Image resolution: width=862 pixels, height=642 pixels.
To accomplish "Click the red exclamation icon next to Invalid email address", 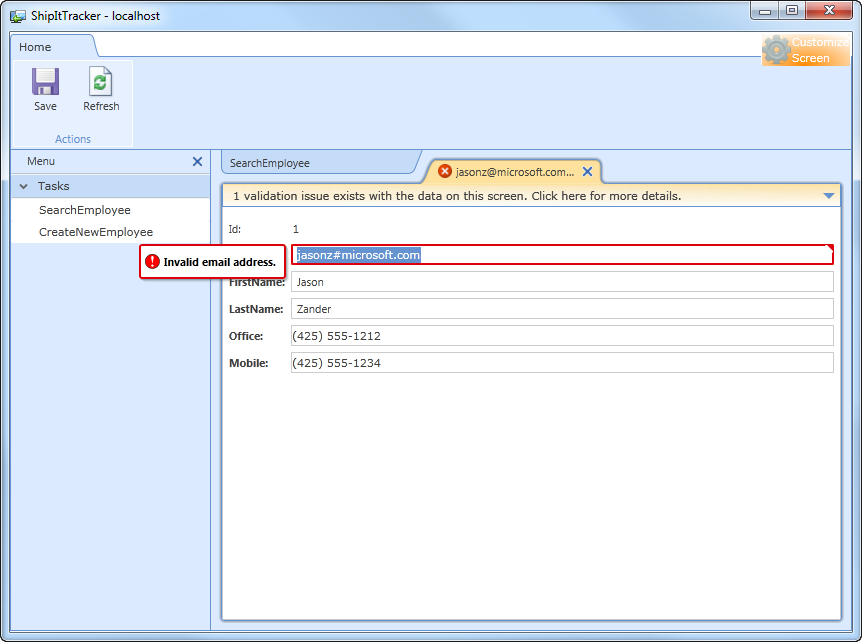I will point(151,261).
